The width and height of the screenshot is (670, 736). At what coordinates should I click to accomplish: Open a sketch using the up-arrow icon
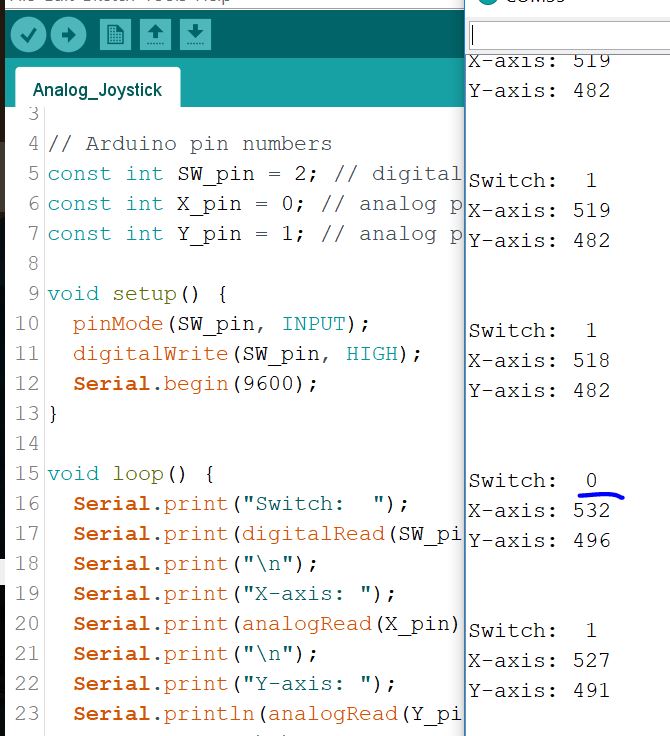point(155,36)
